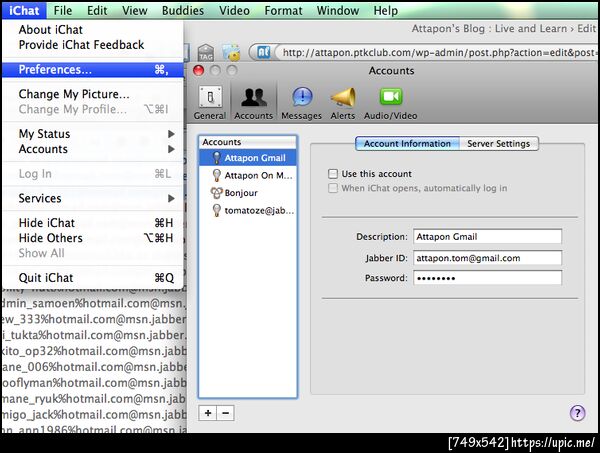Image resolution: width=600 pixels, height=453 pixels.
Task: Open the Help menu
Action: pos(386,10)
